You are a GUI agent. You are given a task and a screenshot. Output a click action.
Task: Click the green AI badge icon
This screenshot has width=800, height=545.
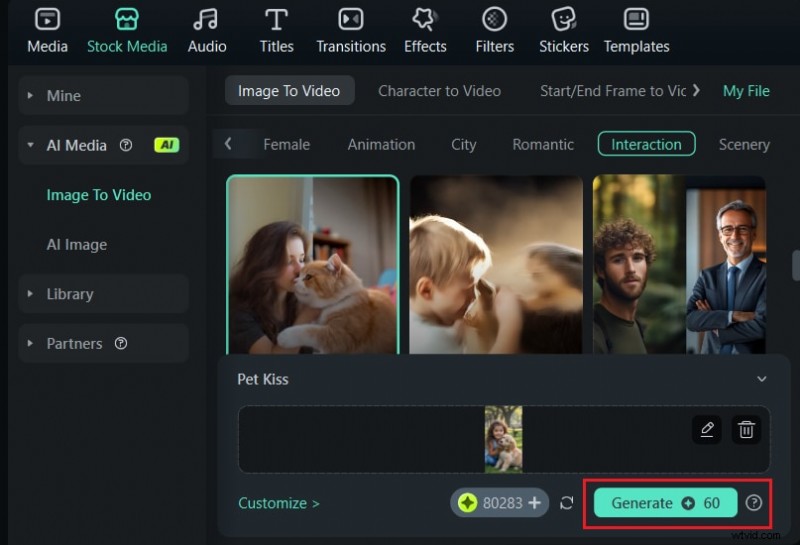(x=166, y=145)
